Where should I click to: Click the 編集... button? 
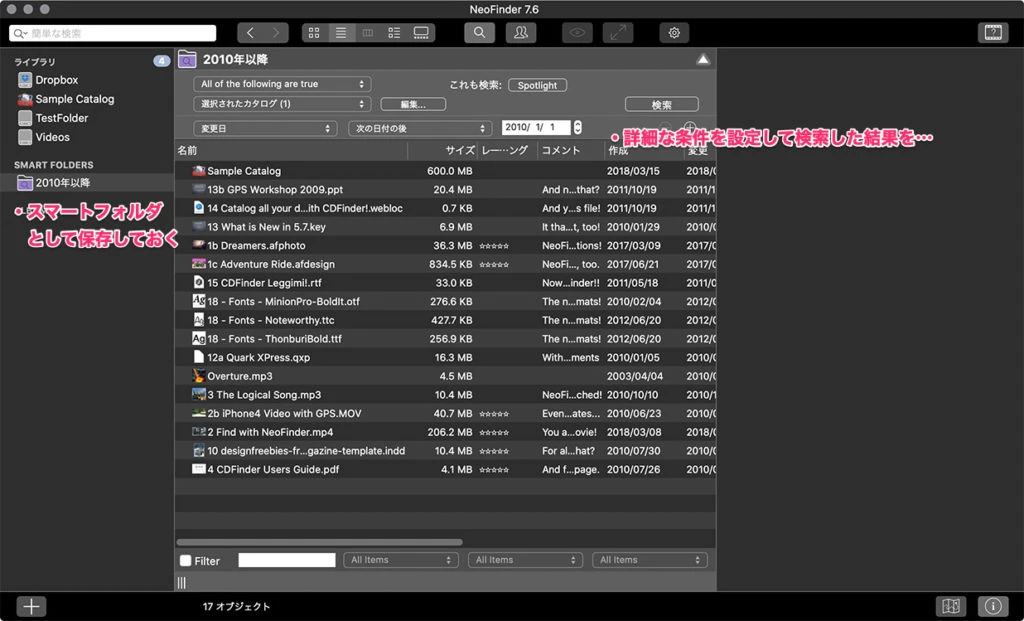point(413,104)
